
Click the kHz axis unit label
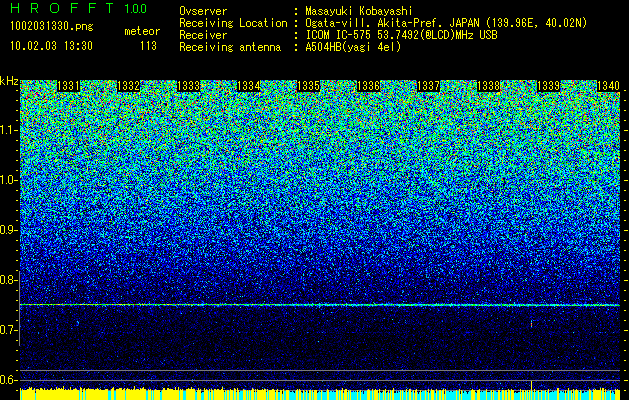9,81
